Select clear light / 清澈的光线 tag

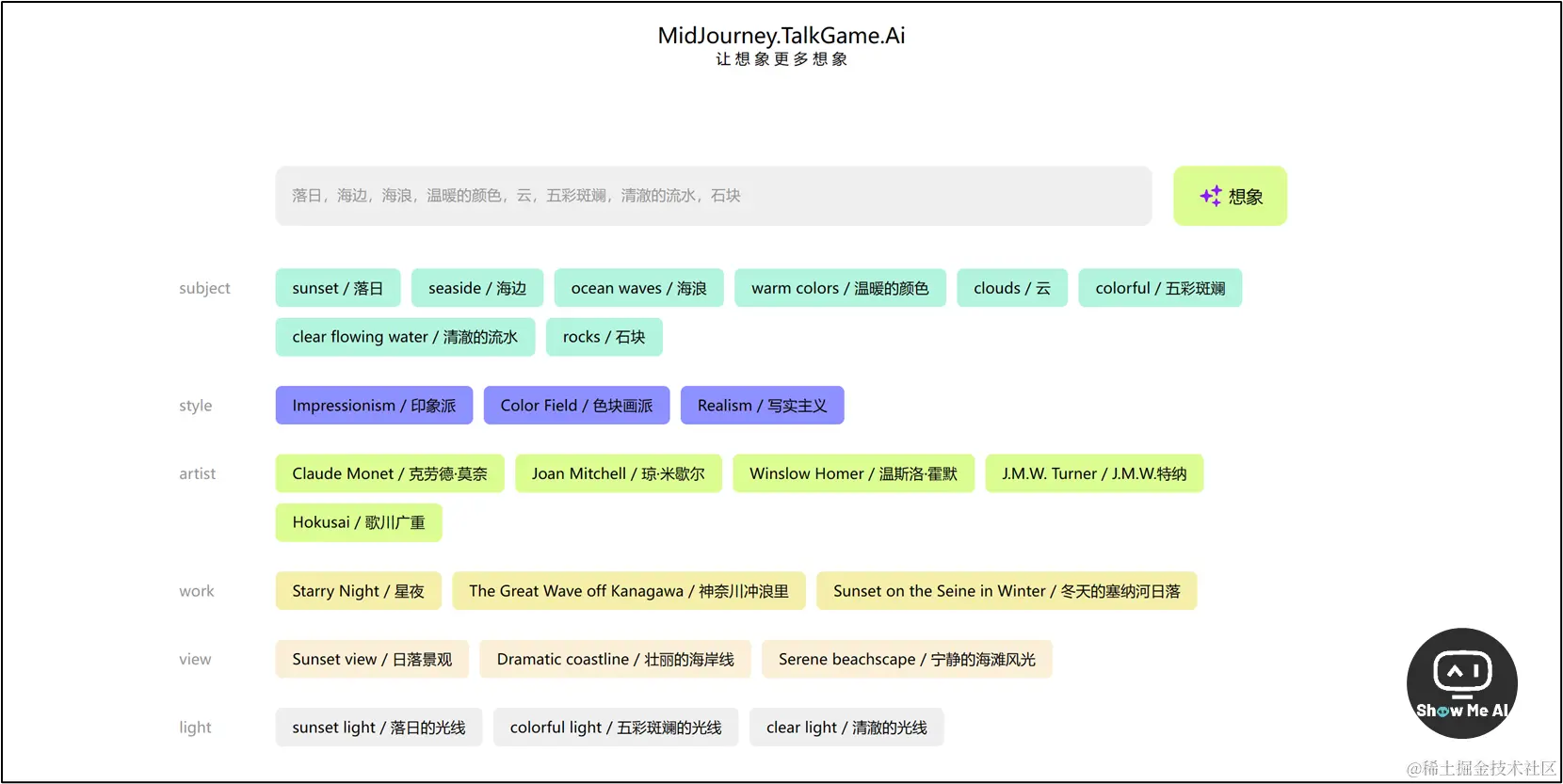pos(846,728)
